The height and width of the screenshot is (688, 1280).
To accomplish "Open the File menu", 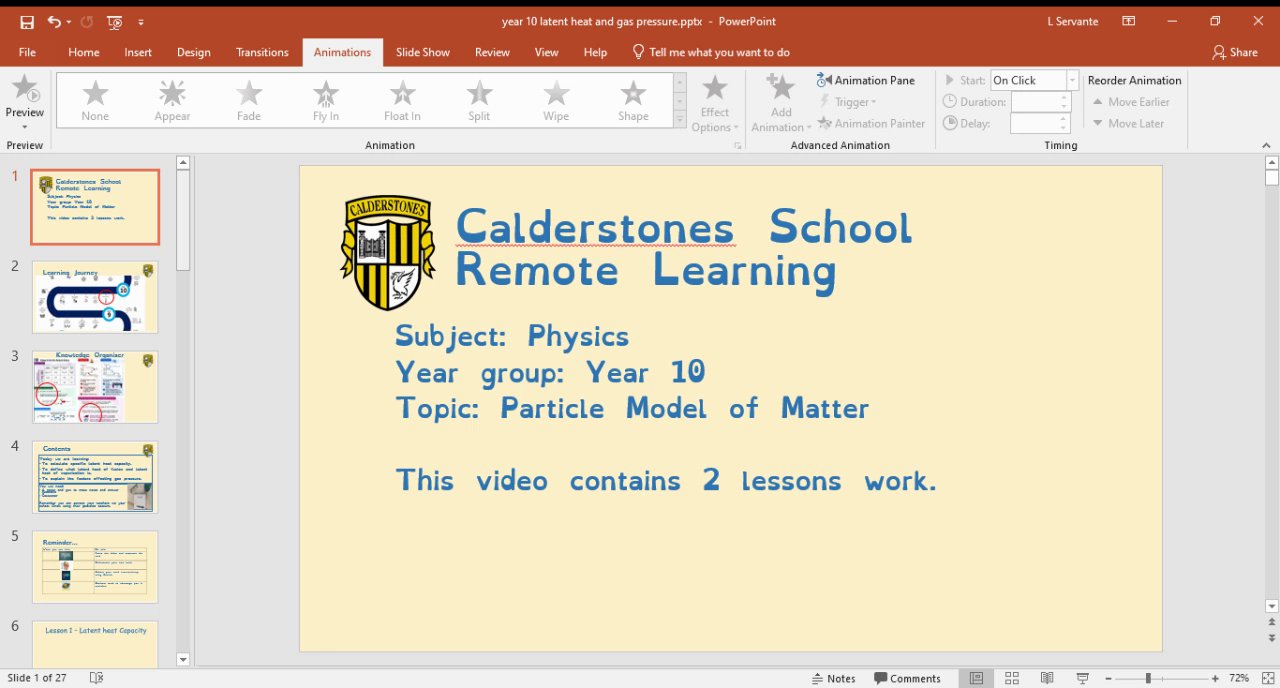I will pos(27,52).
